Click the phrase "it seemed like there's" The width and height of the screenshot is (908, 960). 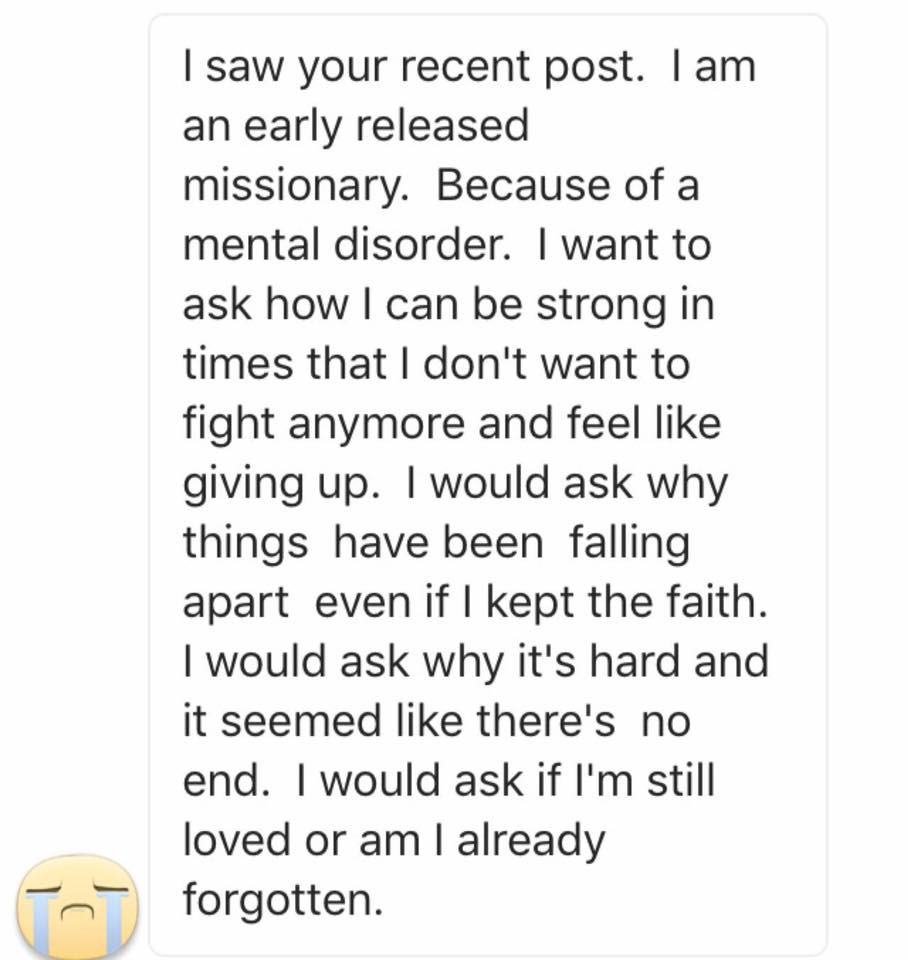tap(398, 722)
